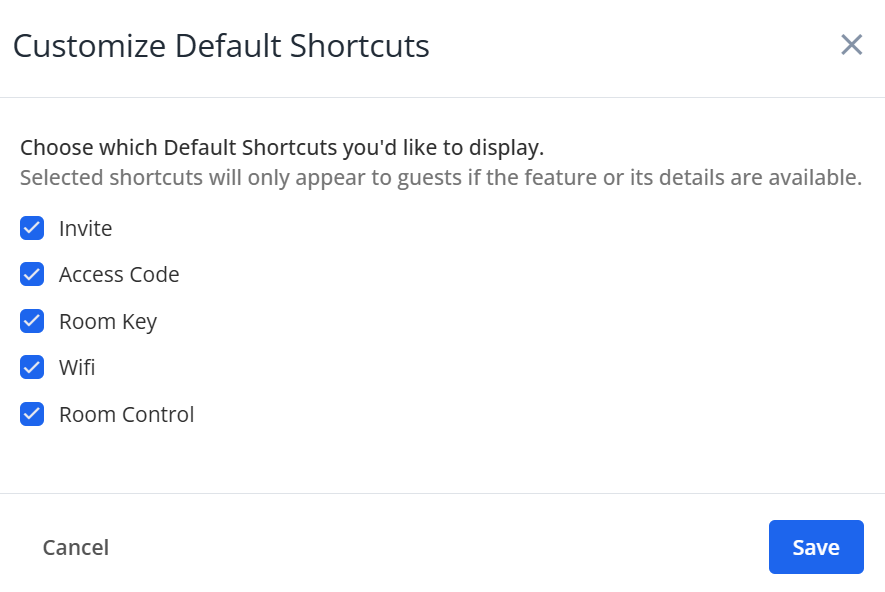Click the "Choose which Default Shortcuts" instruction line
This screenshot has height=592, width=885.
282,148
